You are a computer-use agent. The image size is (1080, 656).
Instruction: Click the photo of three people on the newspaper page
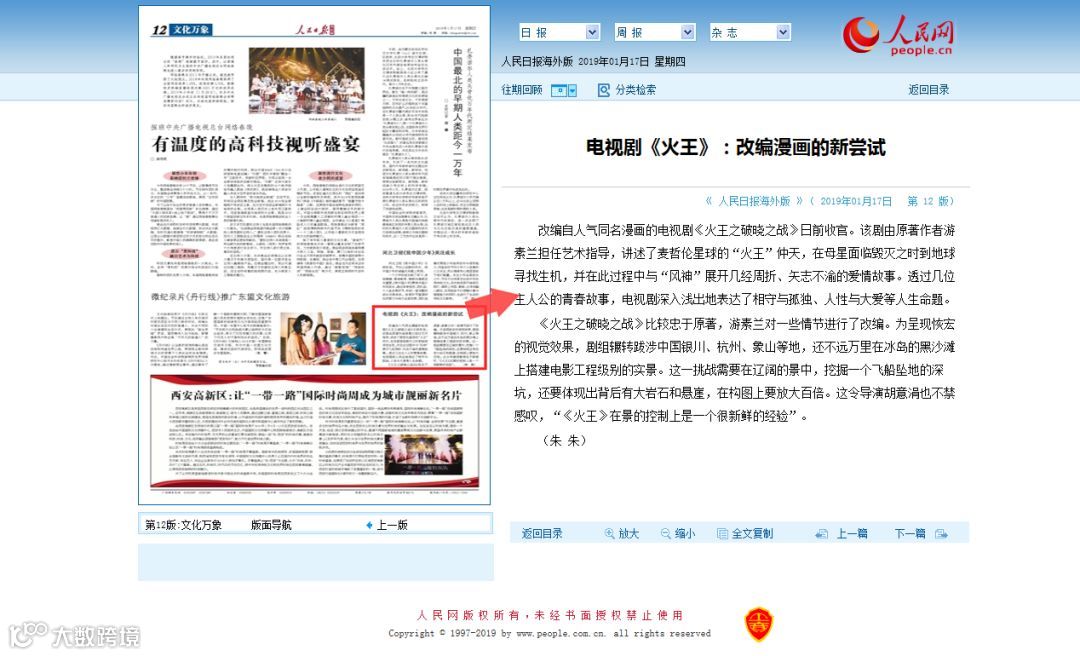(322, 338)
